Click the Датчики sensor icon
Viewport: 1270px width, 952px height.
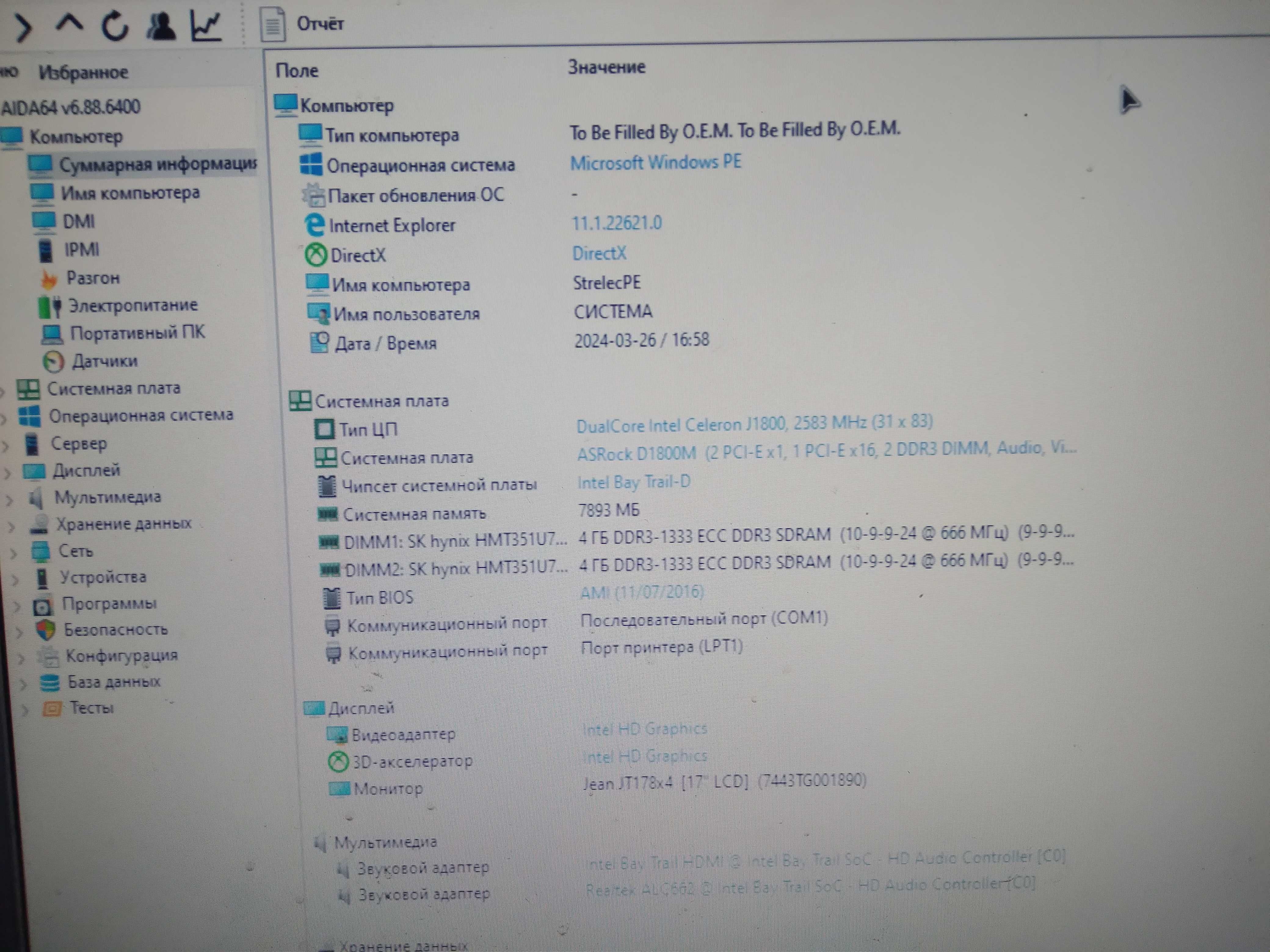click(x=53, y=362)
